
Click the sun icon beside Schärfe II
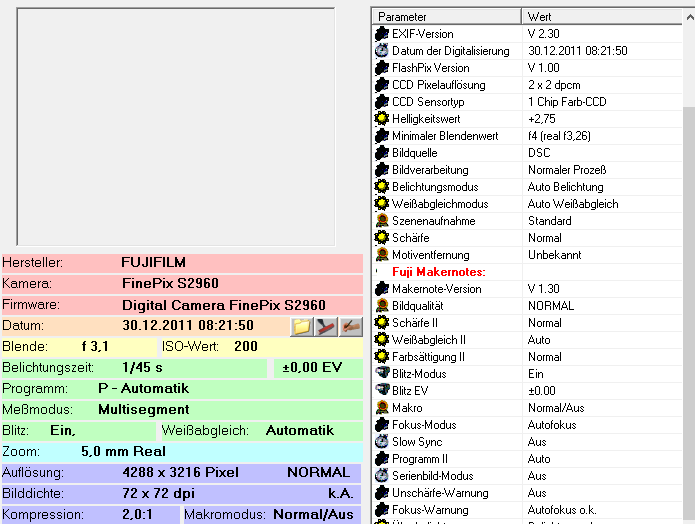click(x=382, y=323)
